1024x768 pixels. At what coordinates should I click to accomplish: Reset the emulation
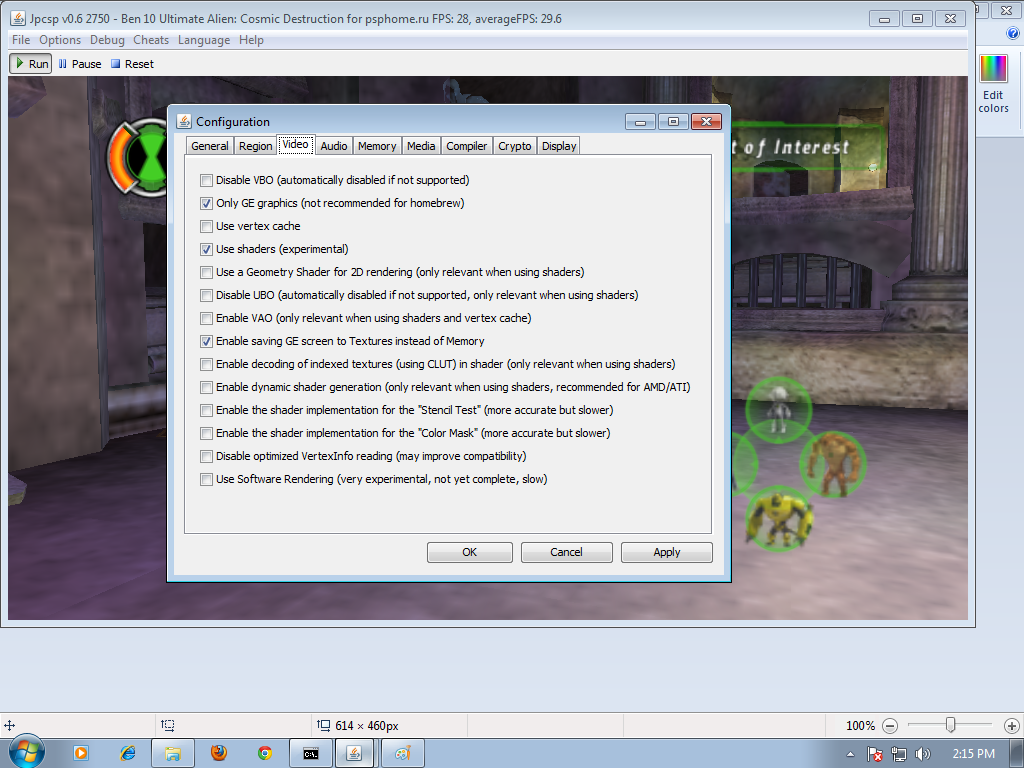coord(132,64)
